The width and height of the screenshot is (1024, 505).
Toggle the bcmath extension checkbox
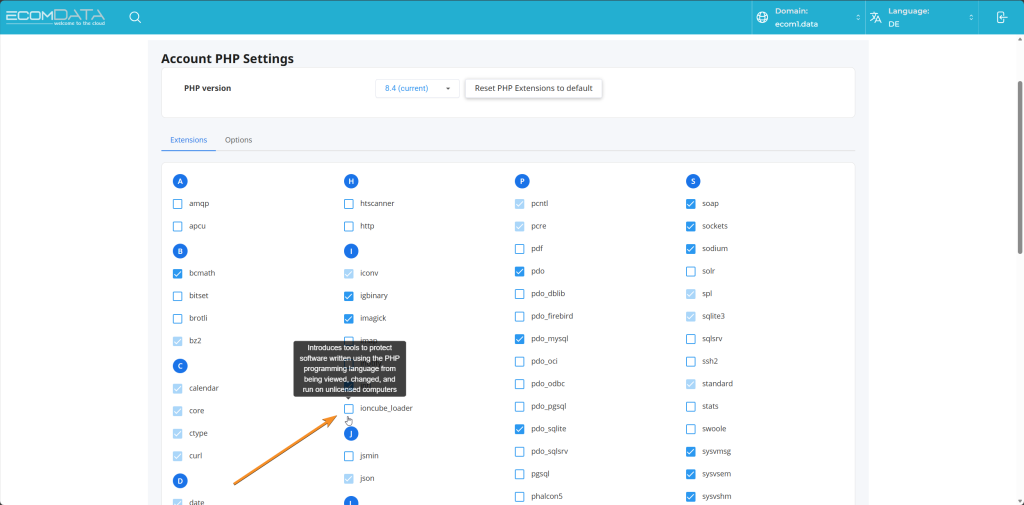(x=178, y=273)
